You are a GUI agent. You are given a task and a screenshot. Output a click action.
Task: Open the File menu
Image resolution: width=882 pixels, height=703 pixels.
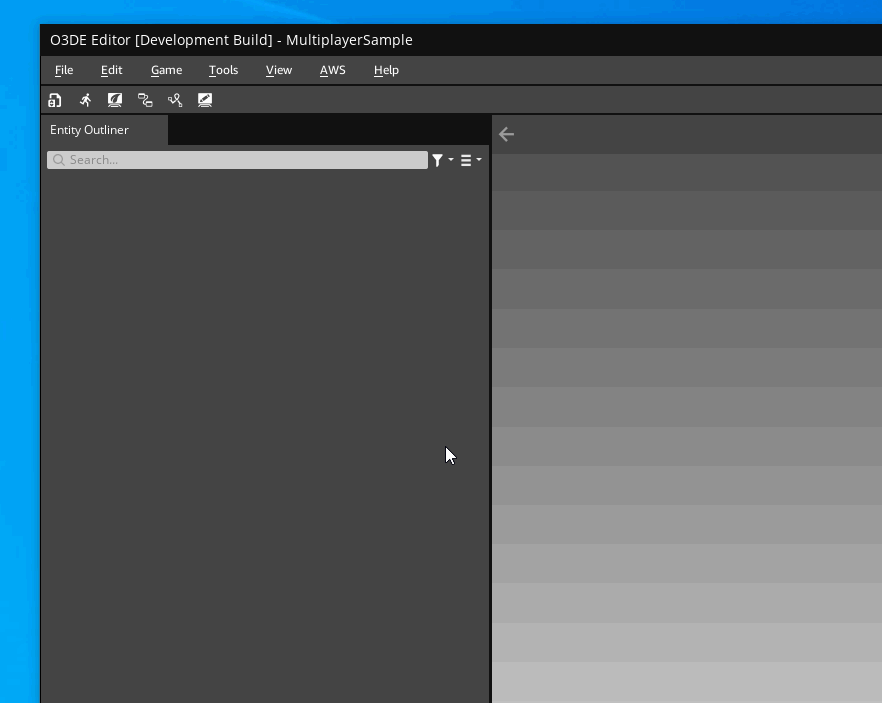coord(64,70)
